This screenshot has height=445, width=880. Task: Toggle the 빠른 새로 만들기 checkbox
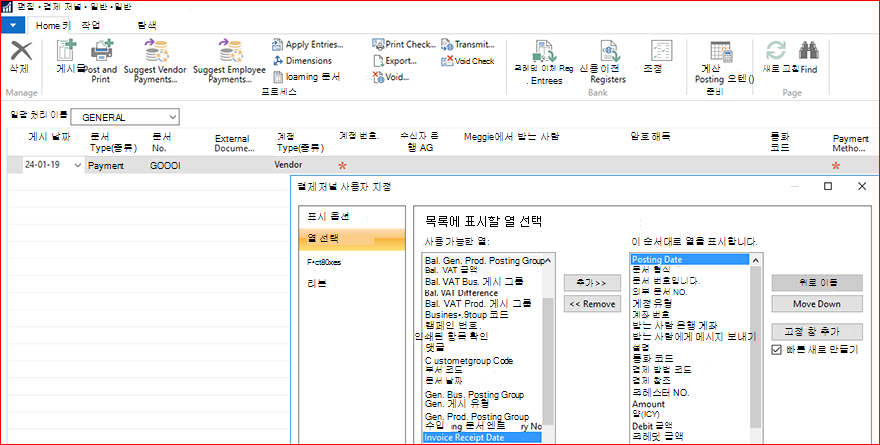click(x=777, y=350)
